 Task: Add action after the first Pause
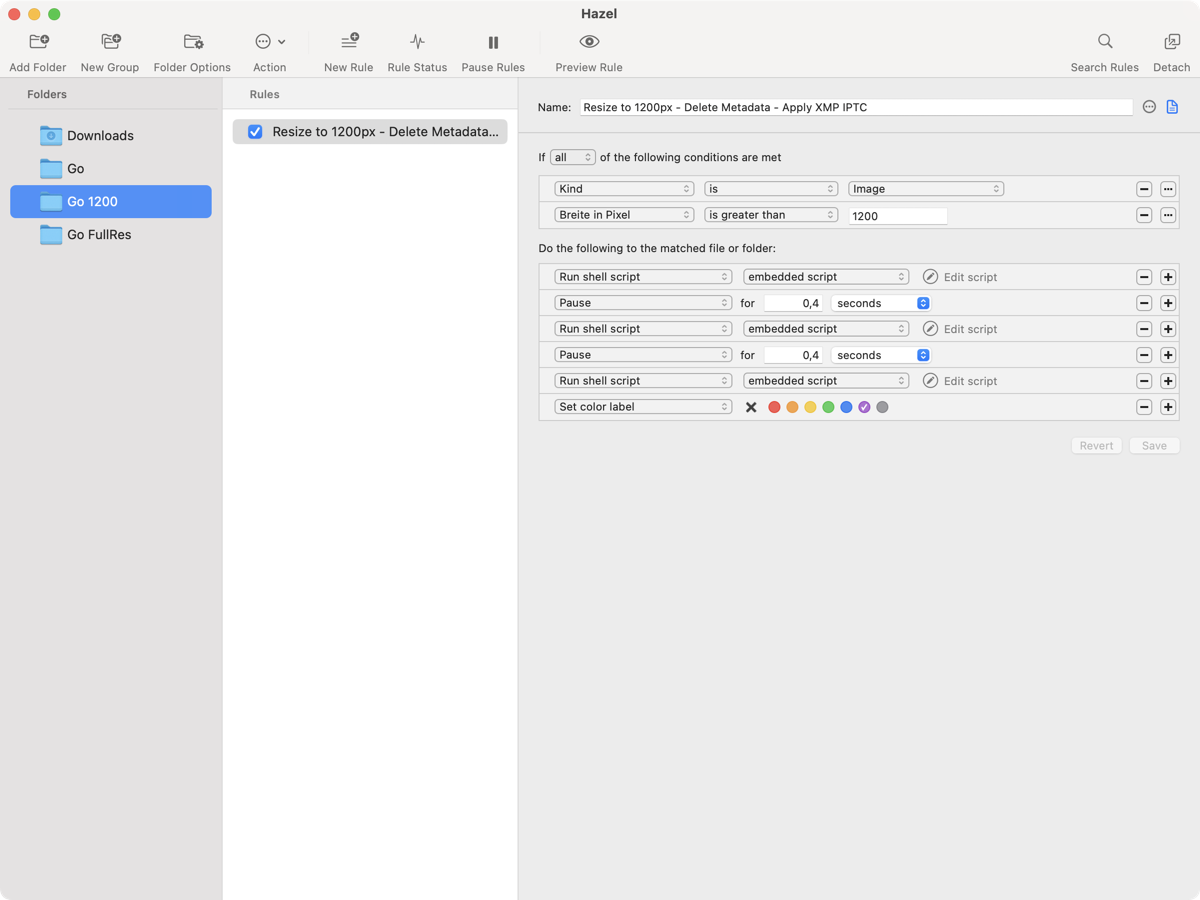click(1168, 303)
